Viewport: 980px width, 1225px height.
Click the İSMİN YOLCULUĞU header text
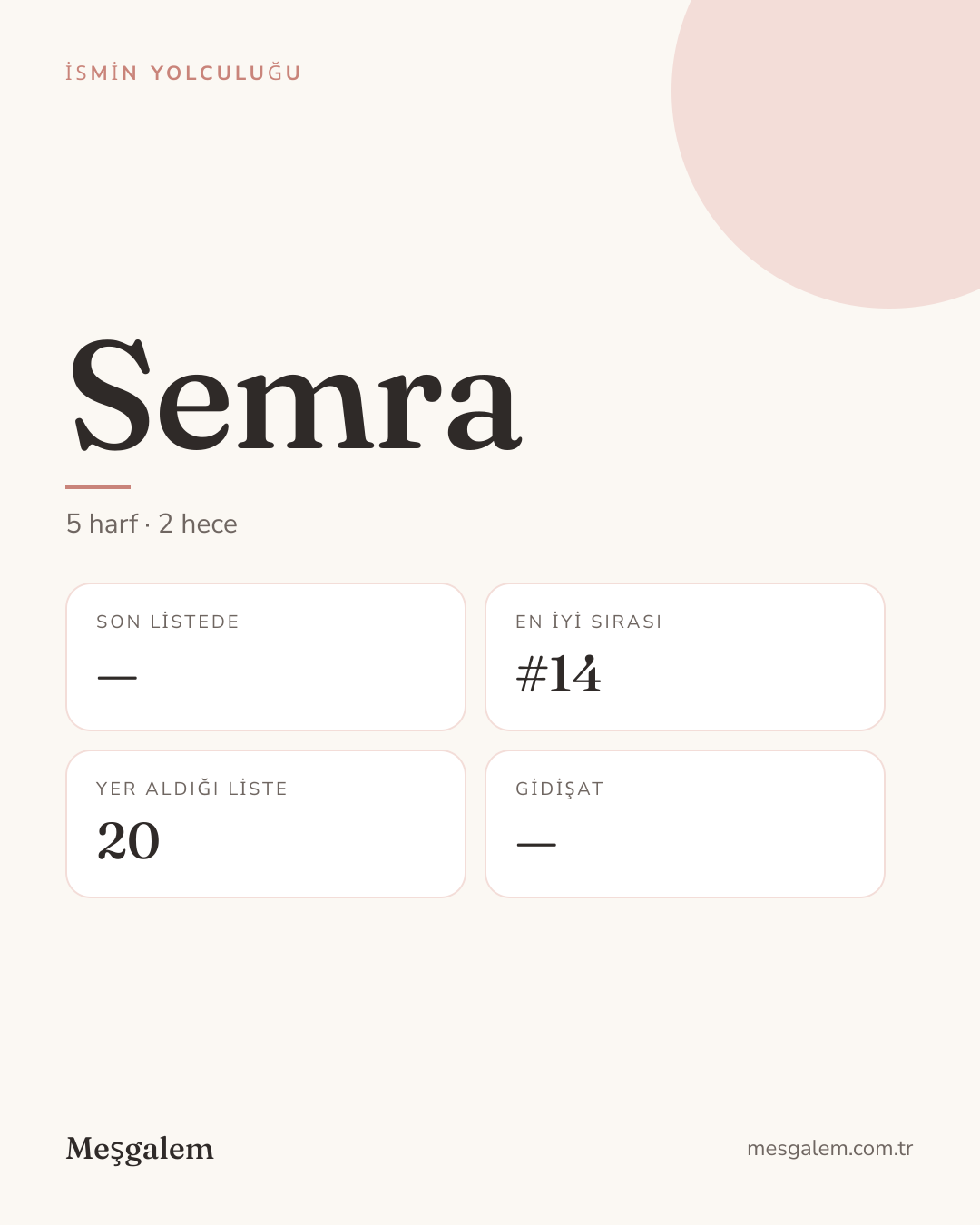(183, 73)
